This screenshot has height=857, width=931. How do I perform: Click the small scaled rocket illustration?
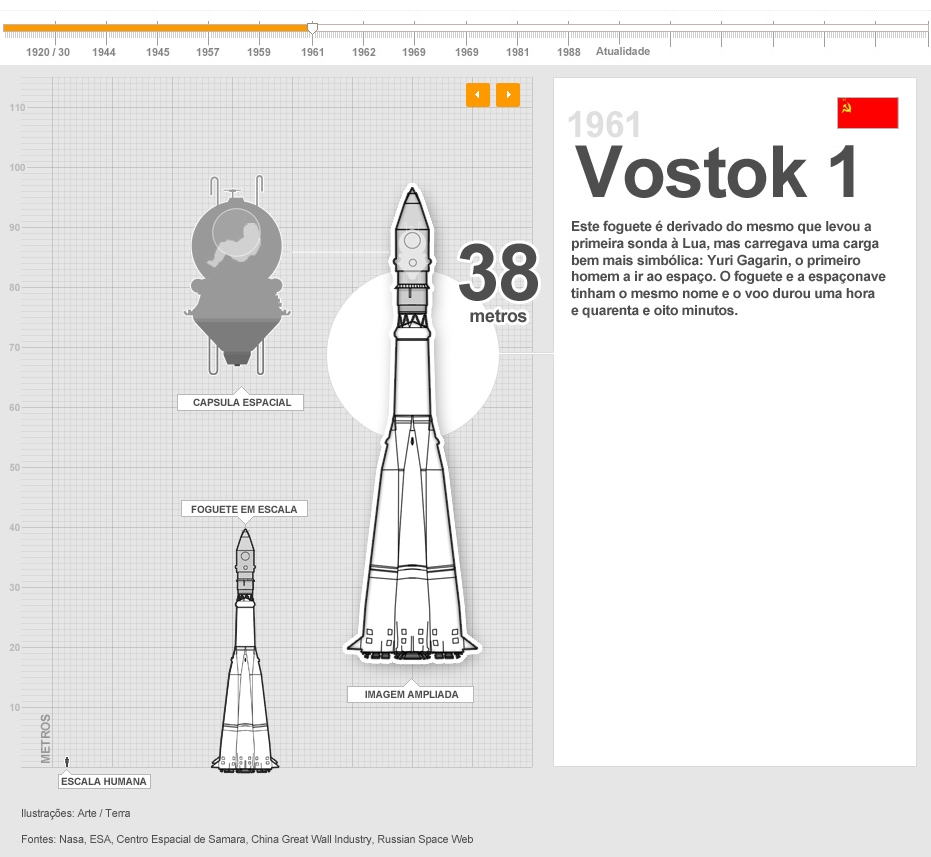[x=245, y=660]
